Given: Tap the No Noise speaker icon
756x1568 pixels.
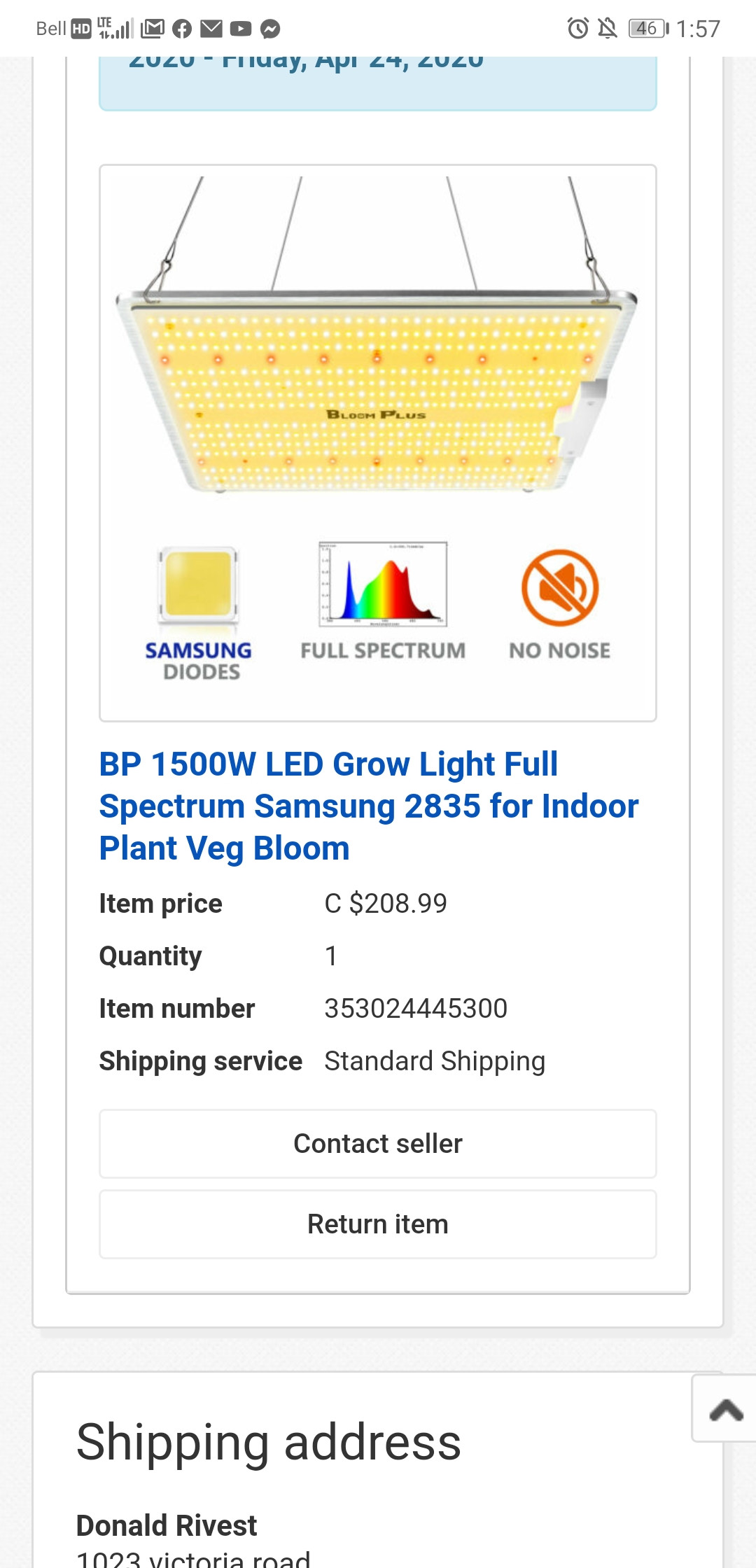Looking at the screenshot, I should coord(560,588).
